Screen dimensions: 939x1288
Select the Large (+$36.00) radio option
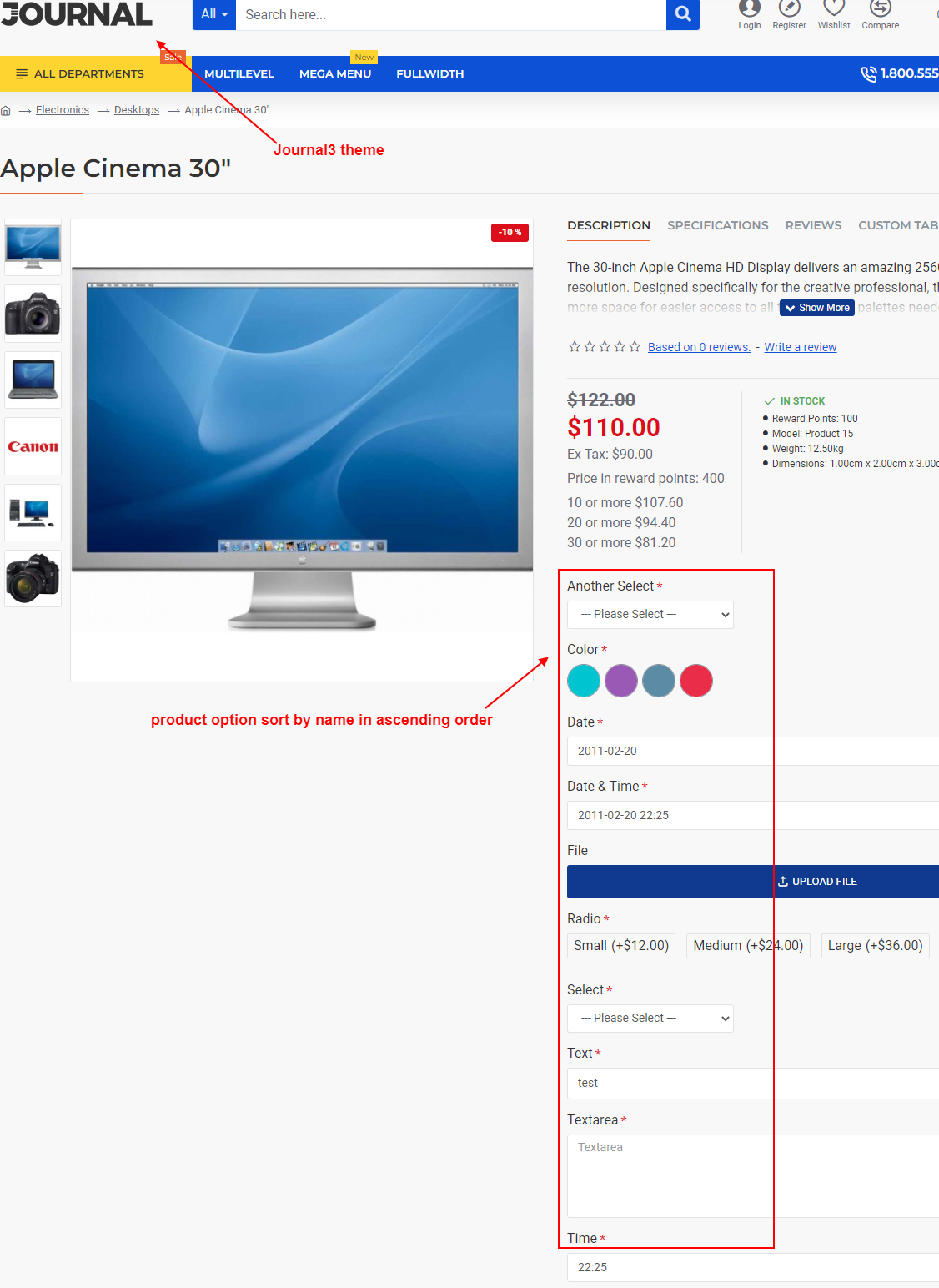tap(875, 946)
